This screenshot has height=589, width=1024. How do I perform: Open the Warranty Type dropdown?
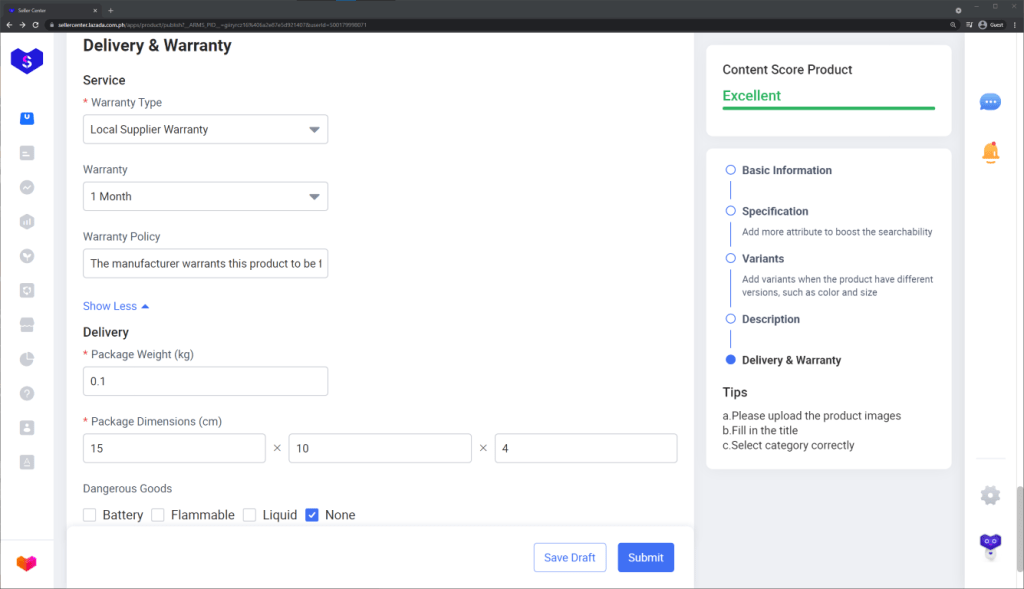(x=205, y=129)
